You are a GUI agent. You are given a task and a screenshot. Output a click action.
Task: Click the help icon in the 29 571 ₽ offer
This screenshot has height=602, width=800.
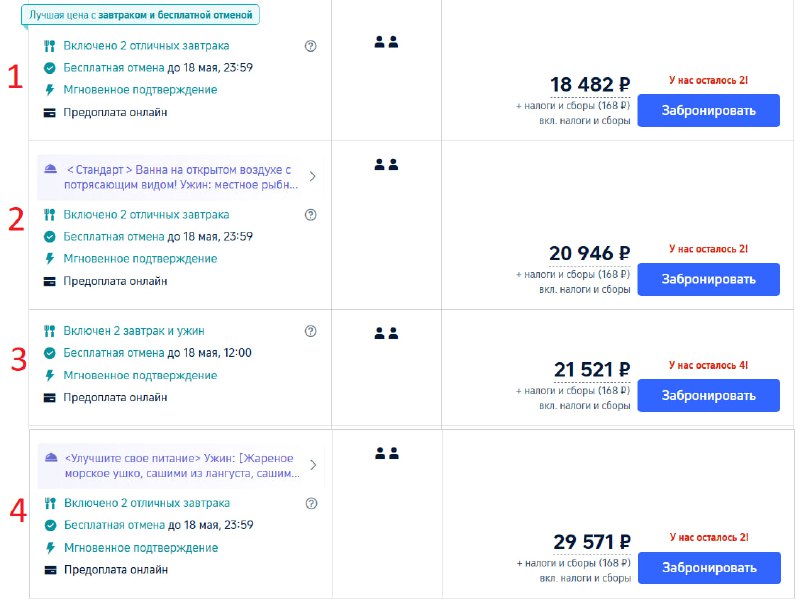[310, 503]
